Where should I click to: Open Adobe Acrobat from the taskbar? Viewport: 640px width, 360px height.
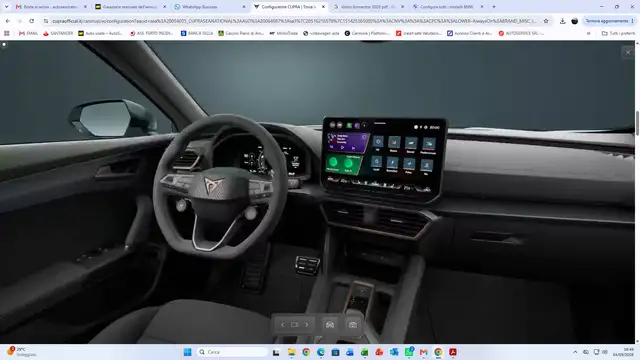(453, 352)
